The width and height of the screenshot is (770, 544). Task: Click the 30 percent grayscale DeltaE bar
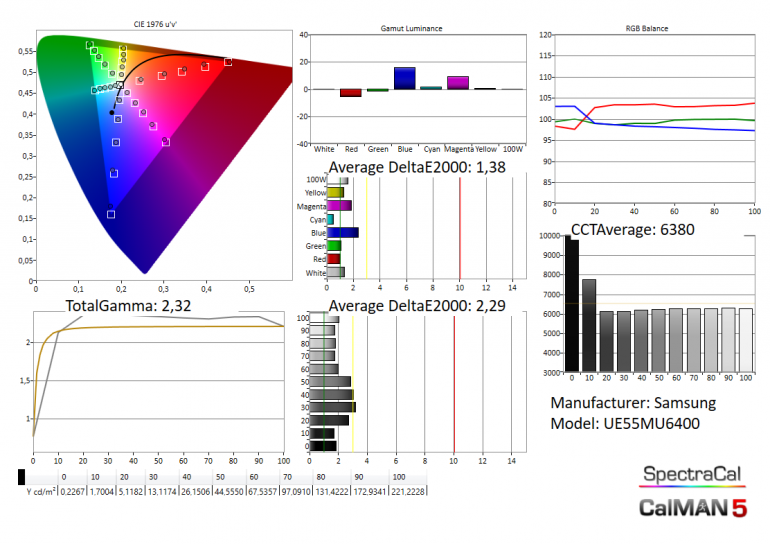[333, 407]
